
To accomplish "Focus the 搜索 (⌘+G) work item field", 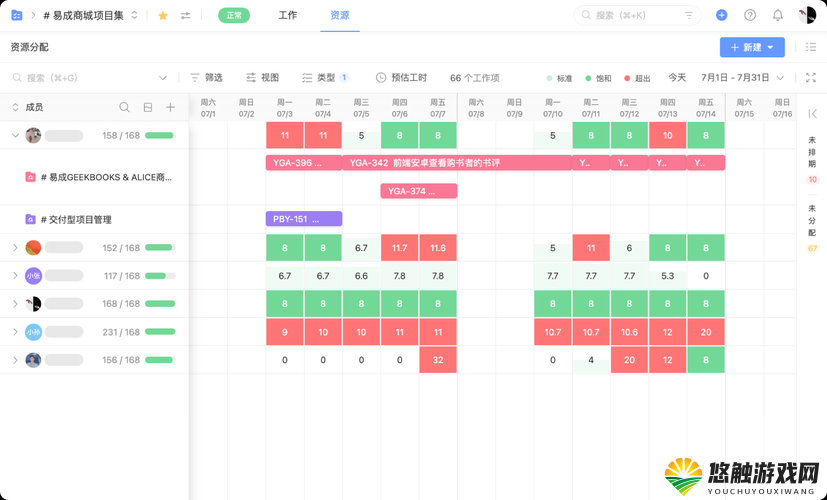I will 90,78.
